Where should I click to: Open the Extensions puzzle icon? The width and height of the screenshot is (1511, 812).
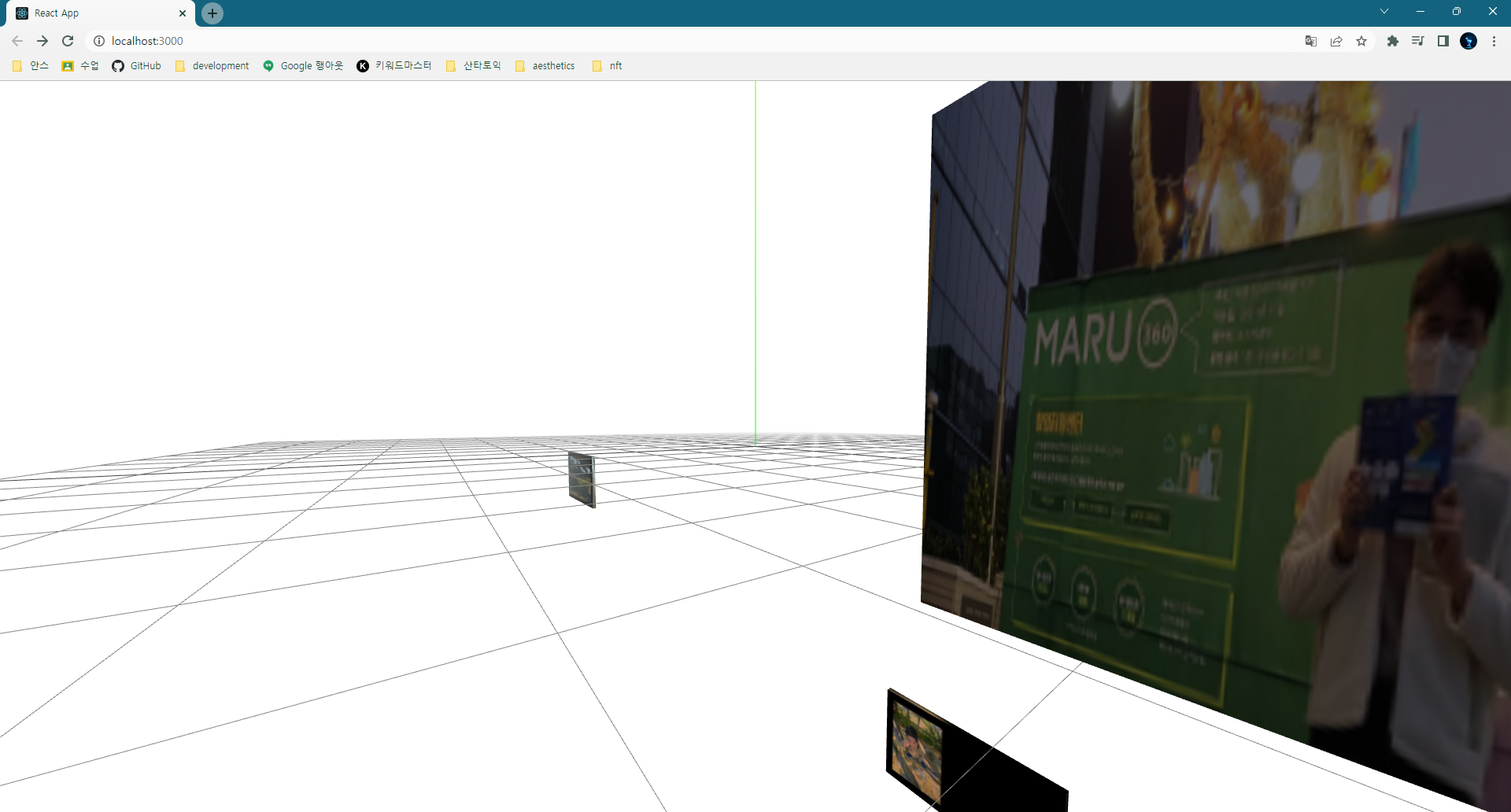1393,41
